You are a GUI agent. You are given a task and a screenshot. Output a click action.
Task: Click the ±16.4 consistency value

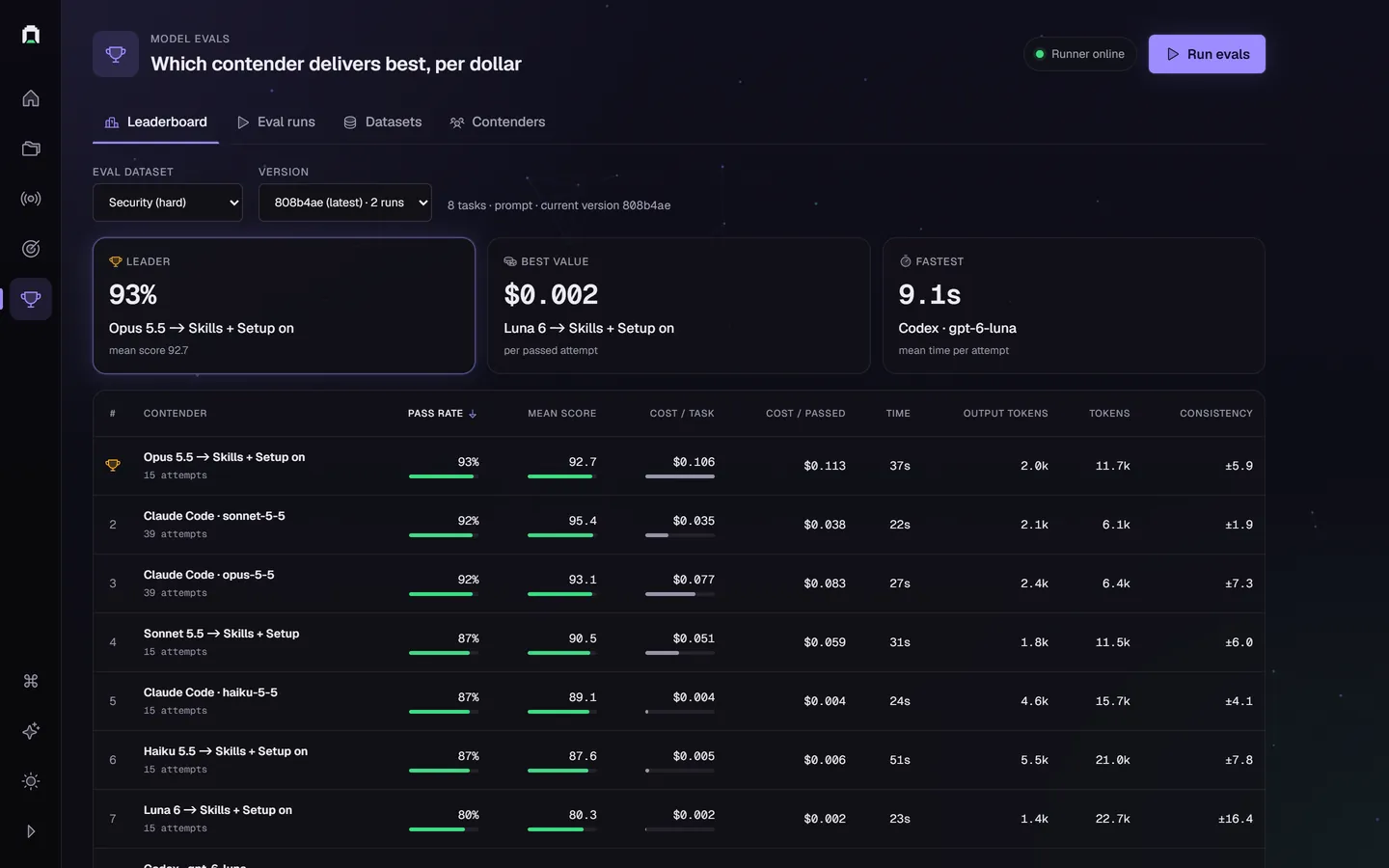click(1236, 819)
